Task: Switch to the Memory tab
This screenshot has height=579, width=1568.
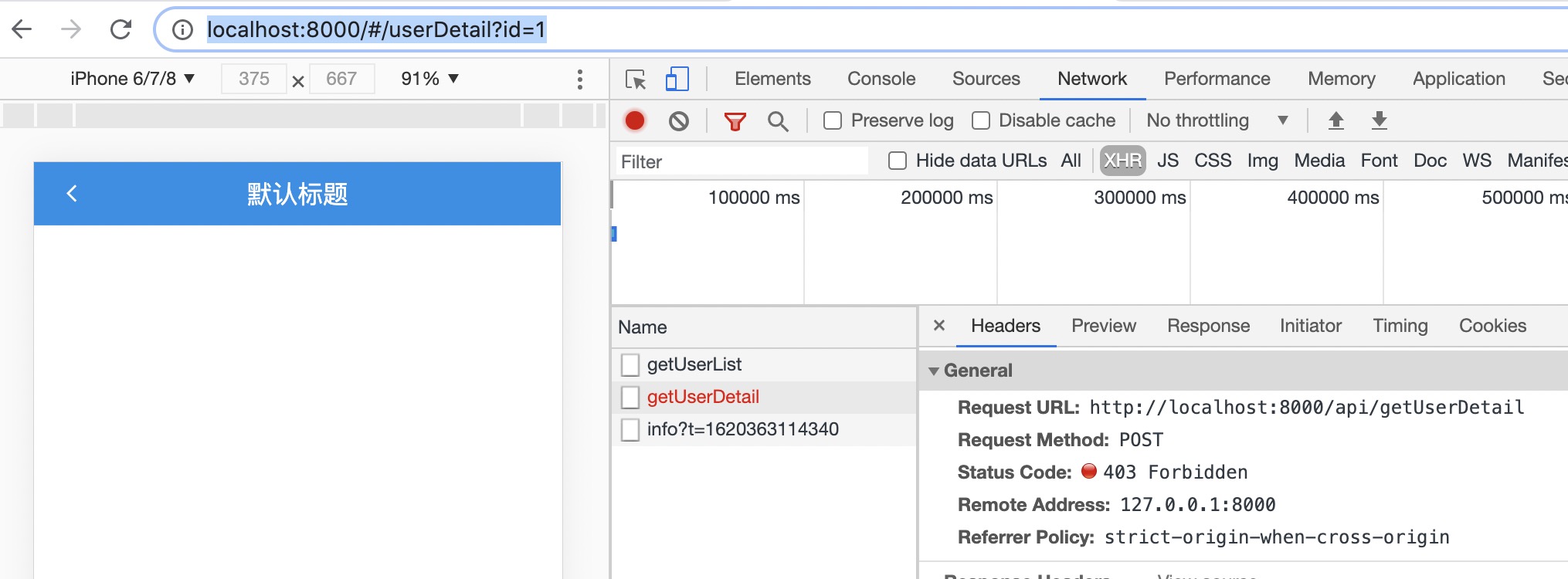Action: pyautogui.click(x=1342, y=79)
